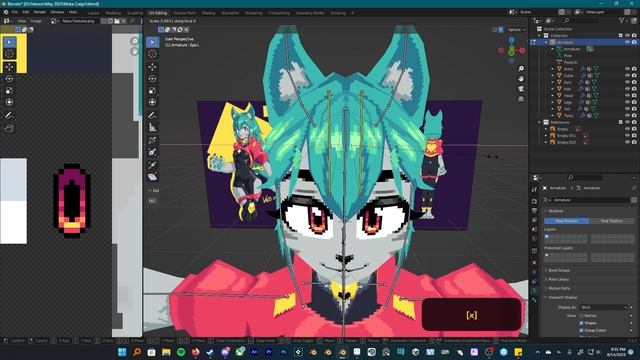This screenshot has height=360, width=640.
Task: Toggle visibility of the References collection
Action: [x=627, y=122]
